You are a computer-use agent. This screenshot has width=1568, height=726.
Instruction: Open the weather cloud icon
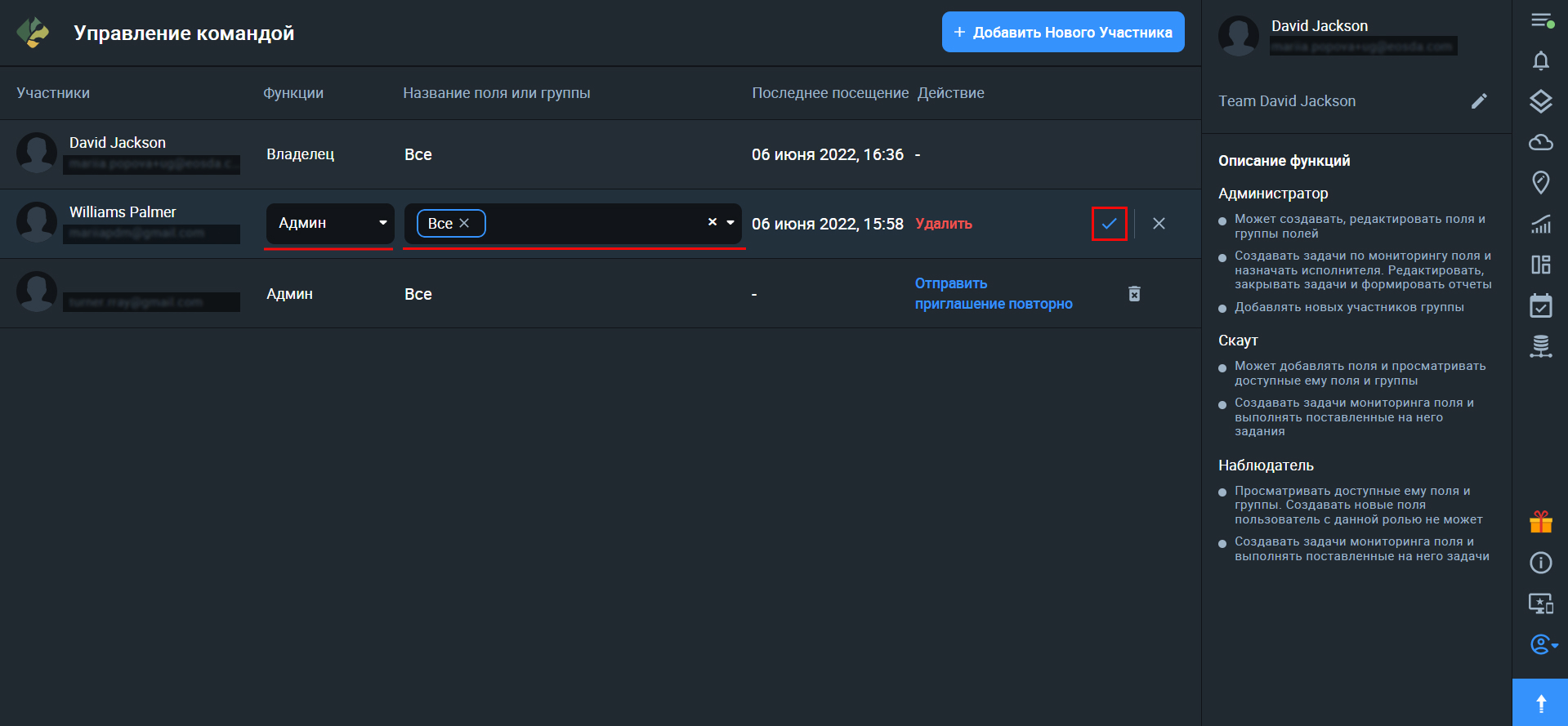[x=1540, y=142]
